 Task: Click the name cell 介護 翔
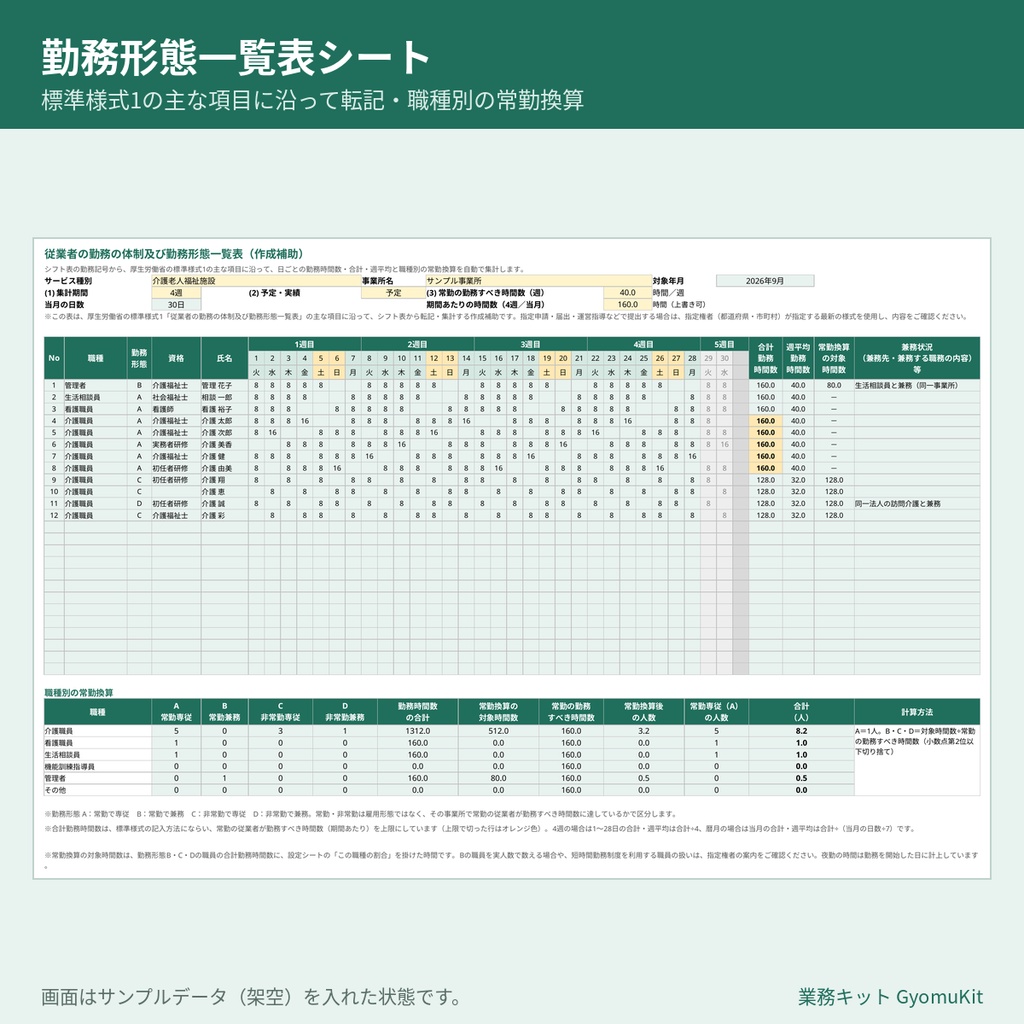click(x=224, y=480)
